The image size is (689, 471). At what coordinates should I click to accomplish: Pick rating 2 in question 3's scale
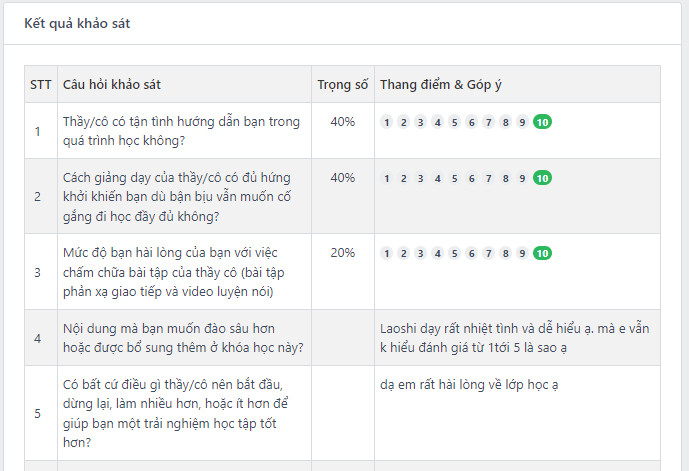point(404,253)
